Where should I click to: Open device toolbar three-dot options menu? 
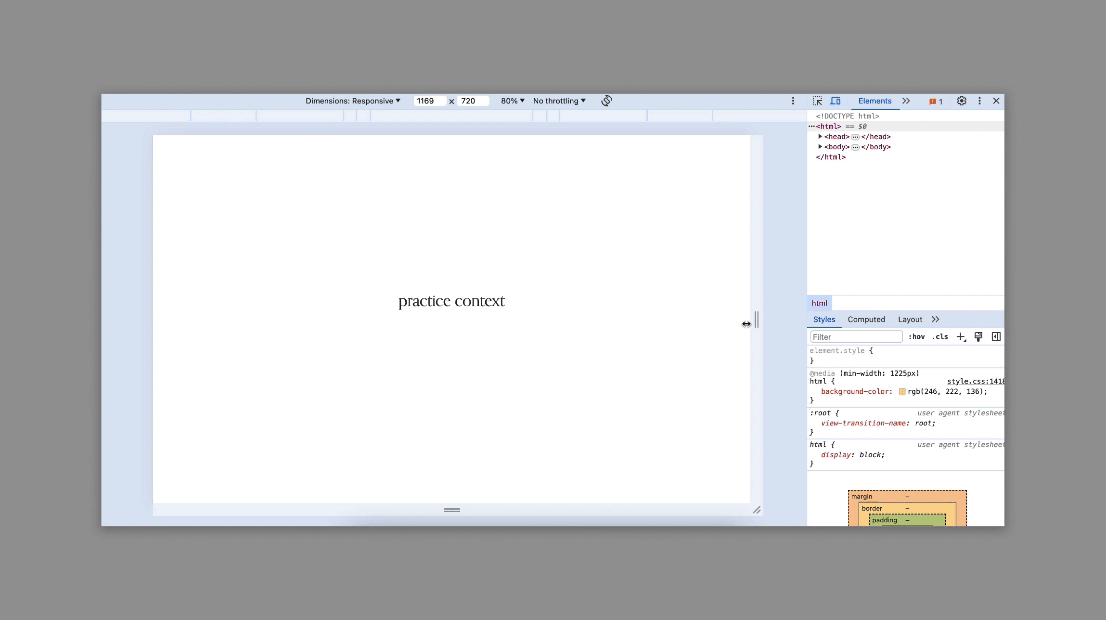[x=793, y=101]
